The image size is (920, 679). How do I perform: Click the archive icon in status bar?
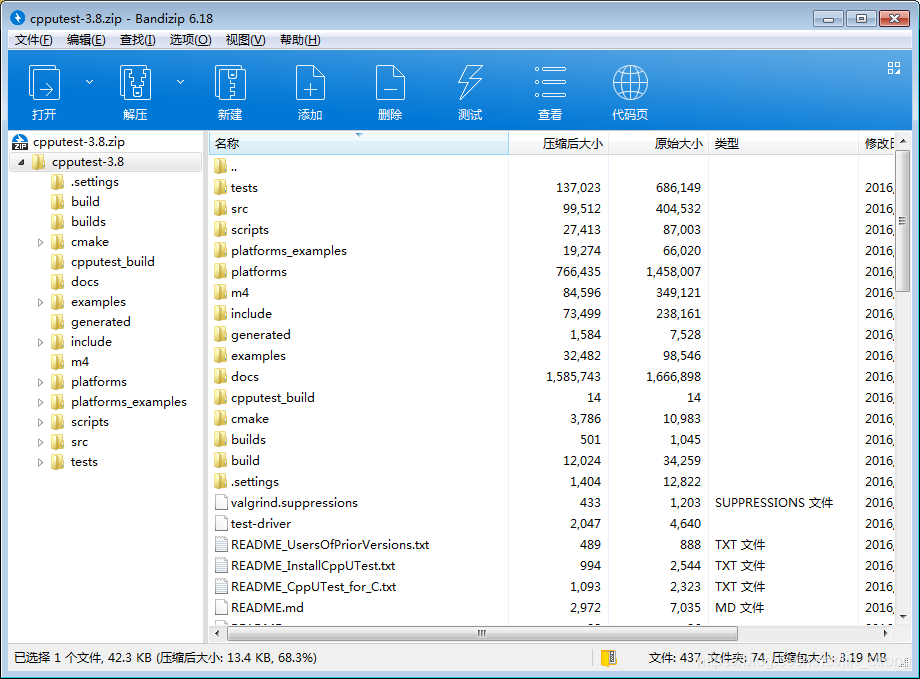click(609, 658)
